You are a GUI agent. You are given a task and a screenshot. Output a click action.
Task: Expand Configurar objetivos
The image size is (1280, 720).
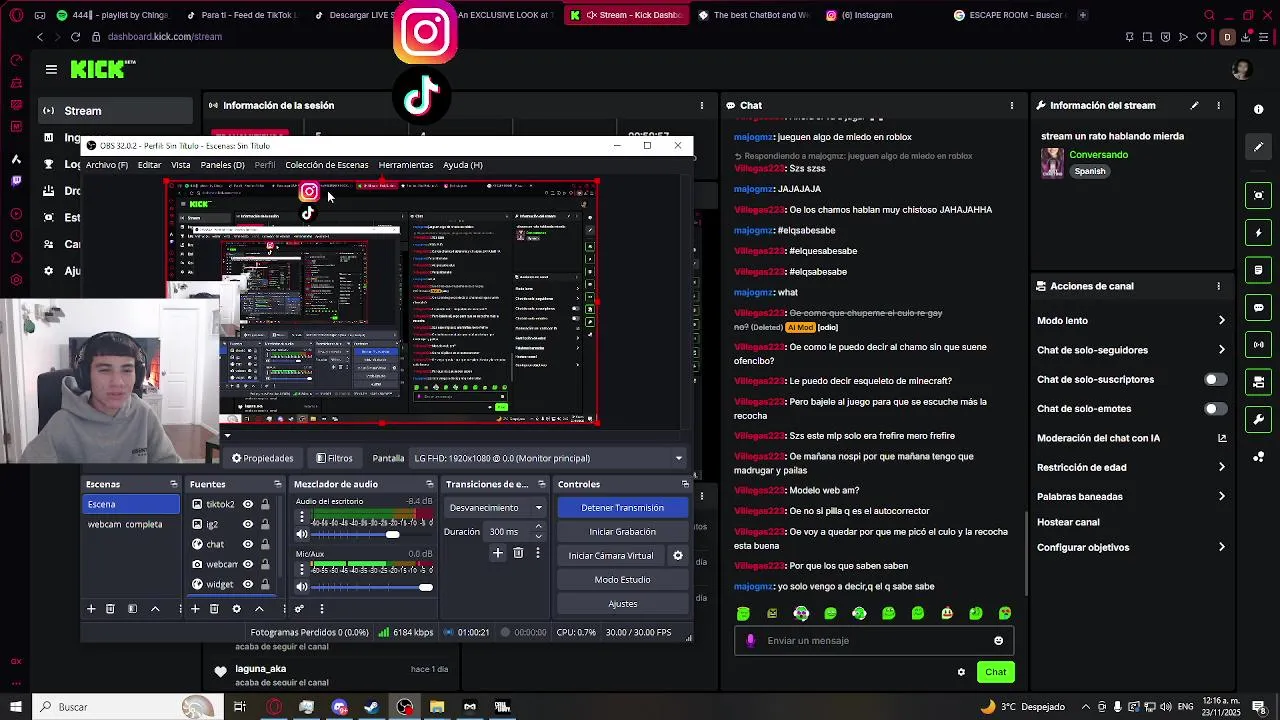coord(1221,548)
